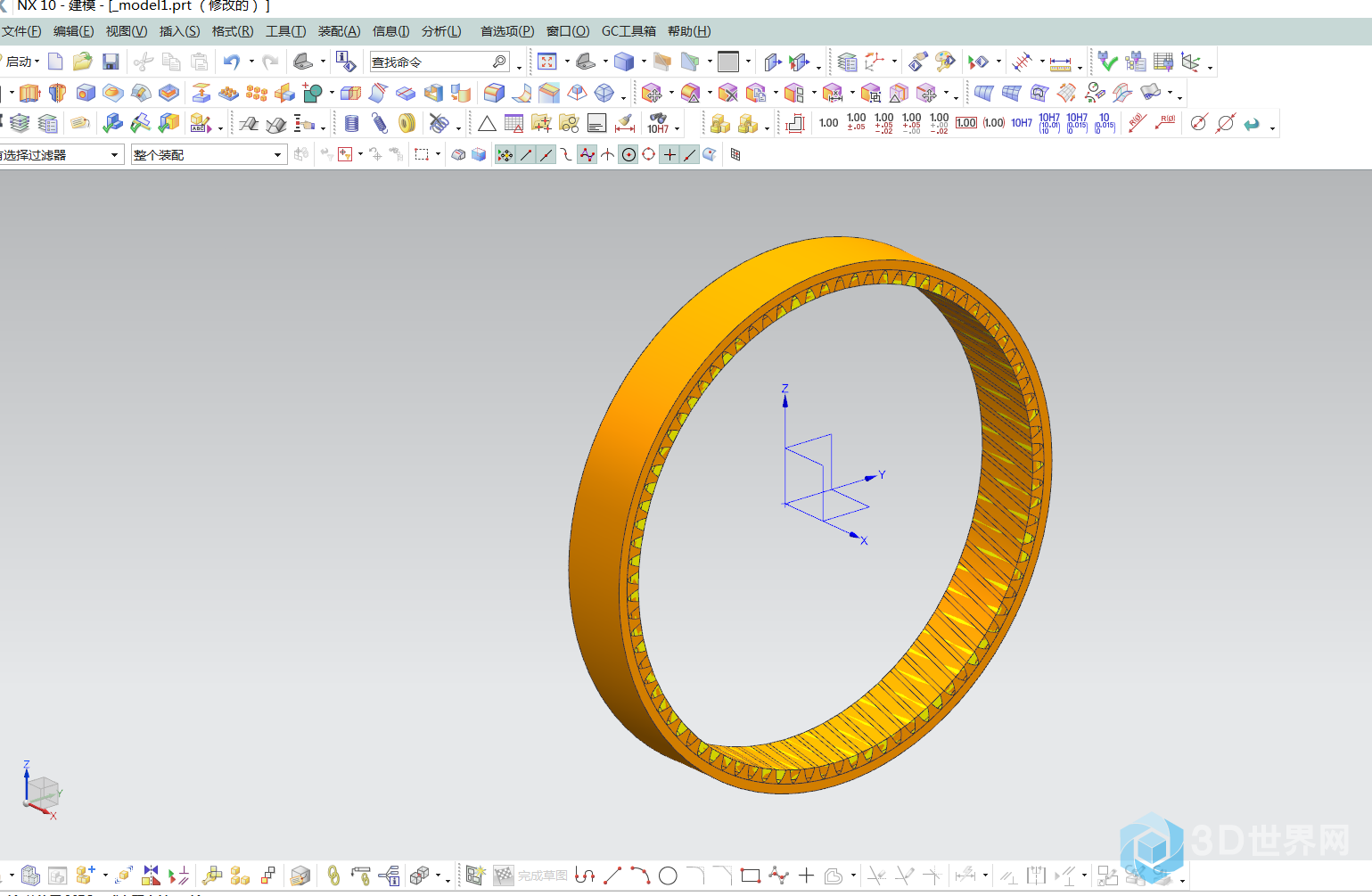Toggle Control Point snap option
The image size is (1372, 896).
tap(566, 154)
